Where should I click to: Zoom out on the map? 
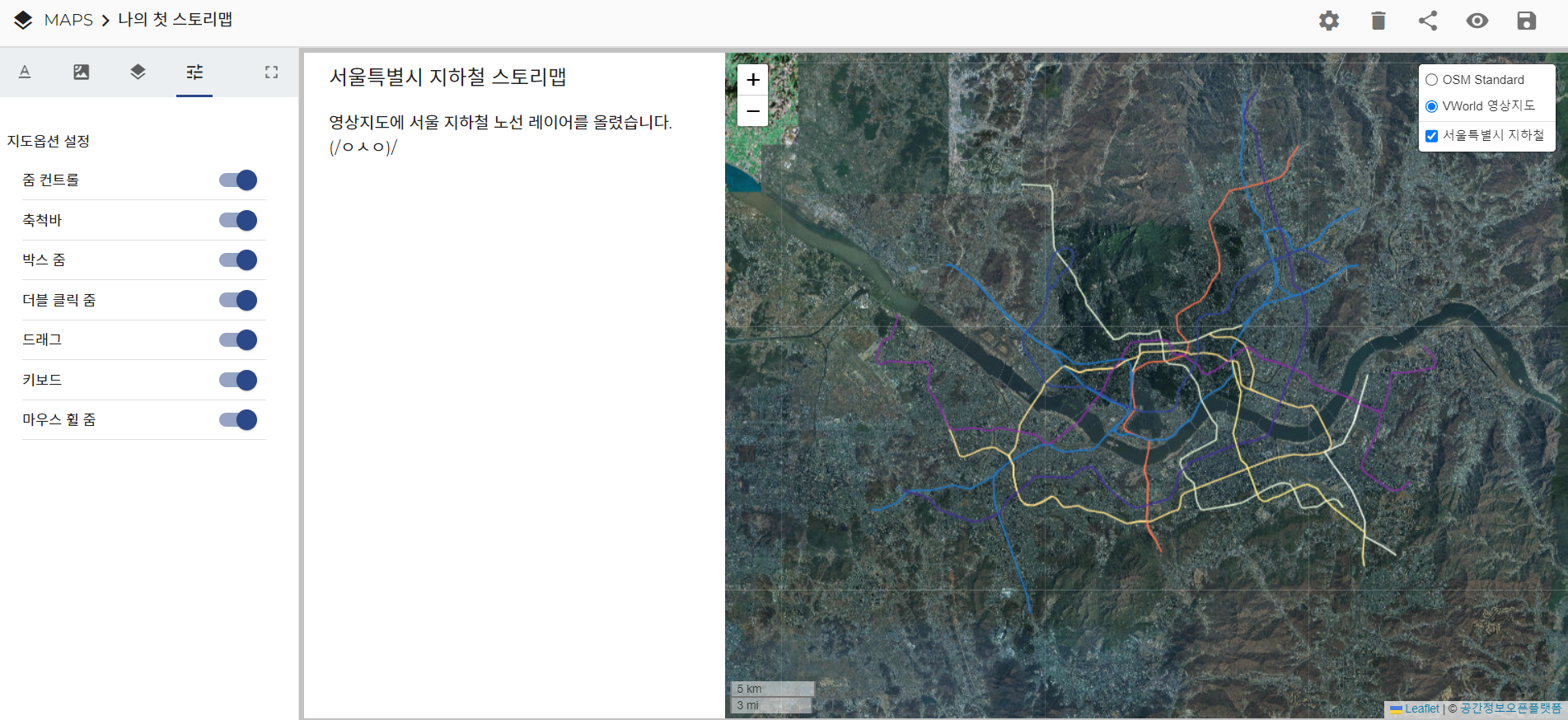pyautogui.click(x=752, y=111)
